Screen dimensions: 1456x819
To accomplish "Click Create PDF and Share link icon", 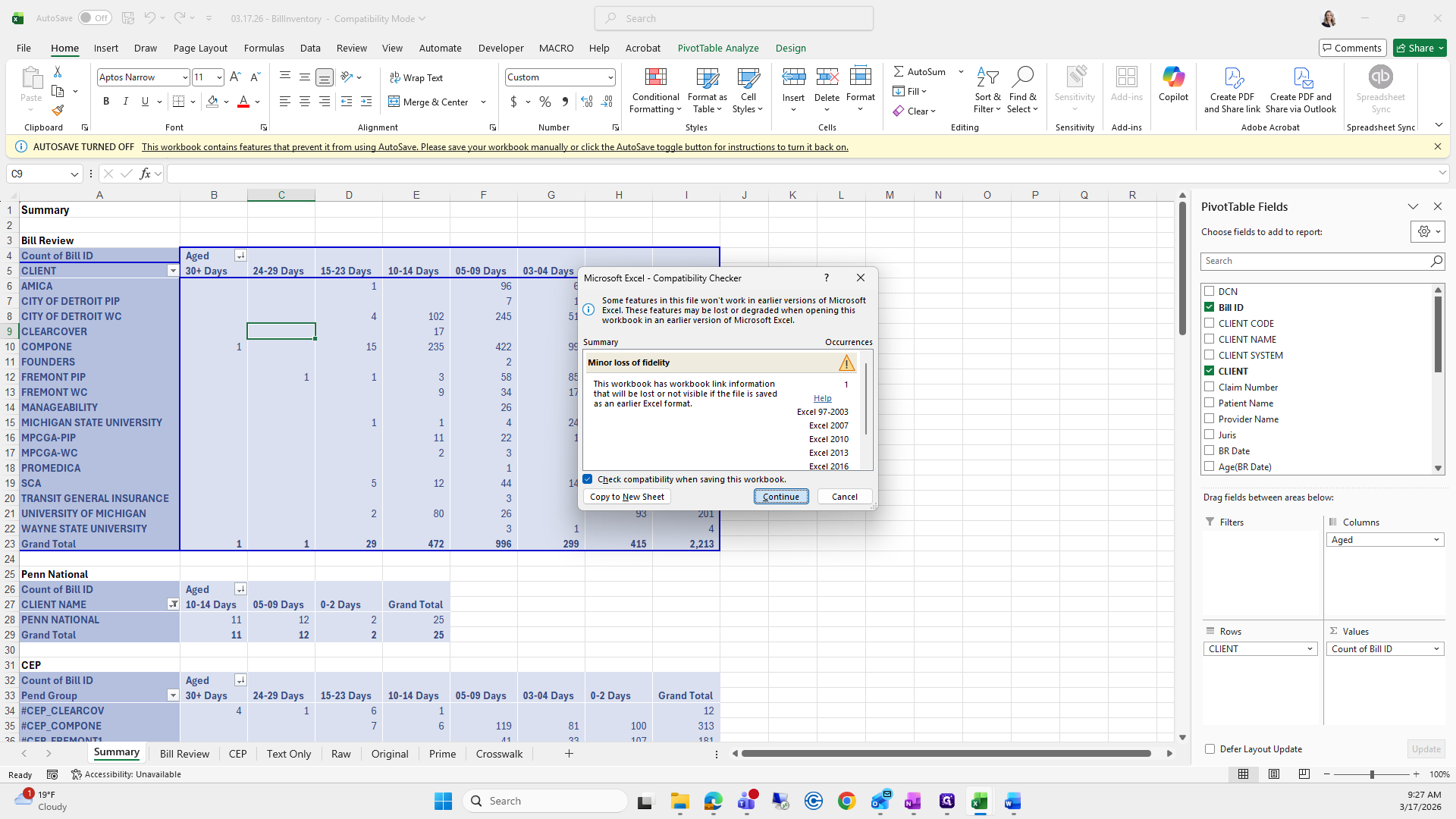I will pyautogui.click(x=1232, y=78).
